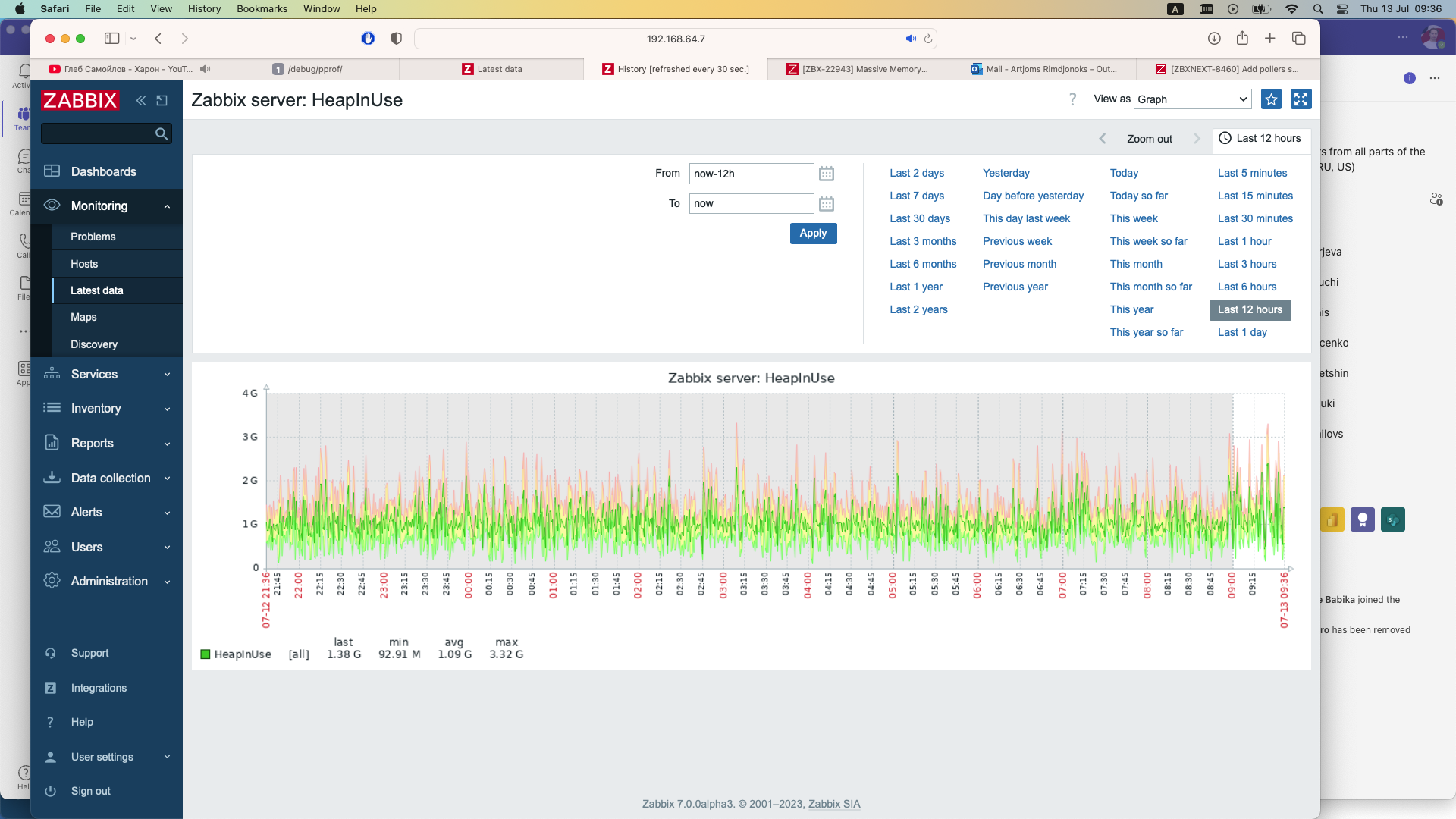Image resolution: width=1456 pixels, height=819 pixels.
Task: Mute audio on the YouTube tab
Action: click(x=205, y=69)
